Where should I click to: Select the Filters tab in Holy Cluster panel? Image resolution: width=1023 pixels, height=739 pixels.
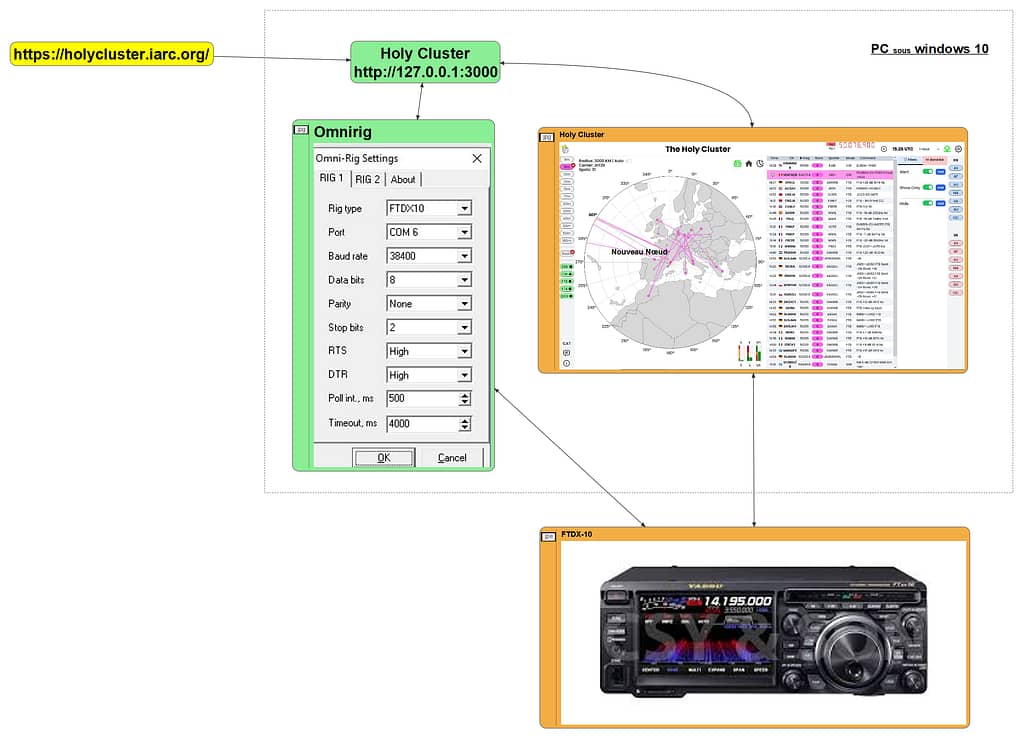point(909,160)
